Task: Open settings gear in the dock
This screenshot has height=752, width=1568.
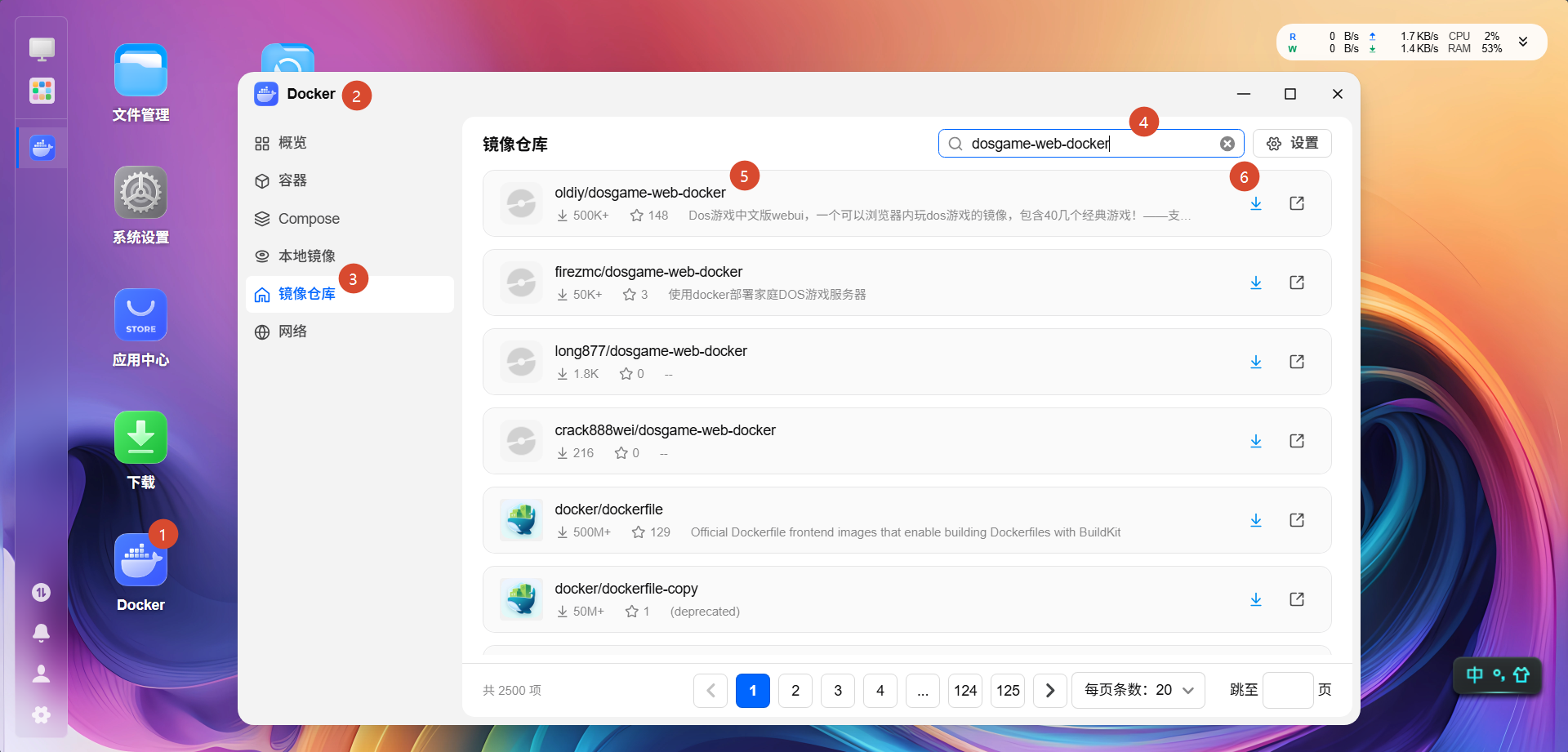Action: [x=41, y=714]
